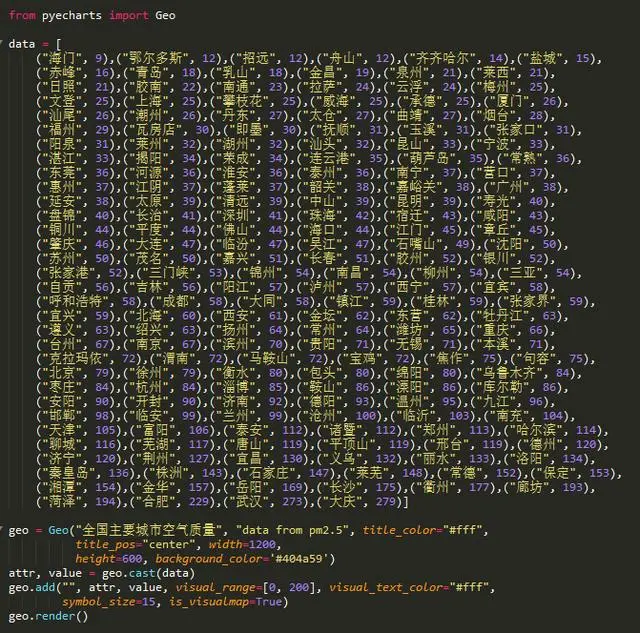Click the "厦门" city name
Screen dimensions: 640x633
pyautogui.click(x=510, y=101)
